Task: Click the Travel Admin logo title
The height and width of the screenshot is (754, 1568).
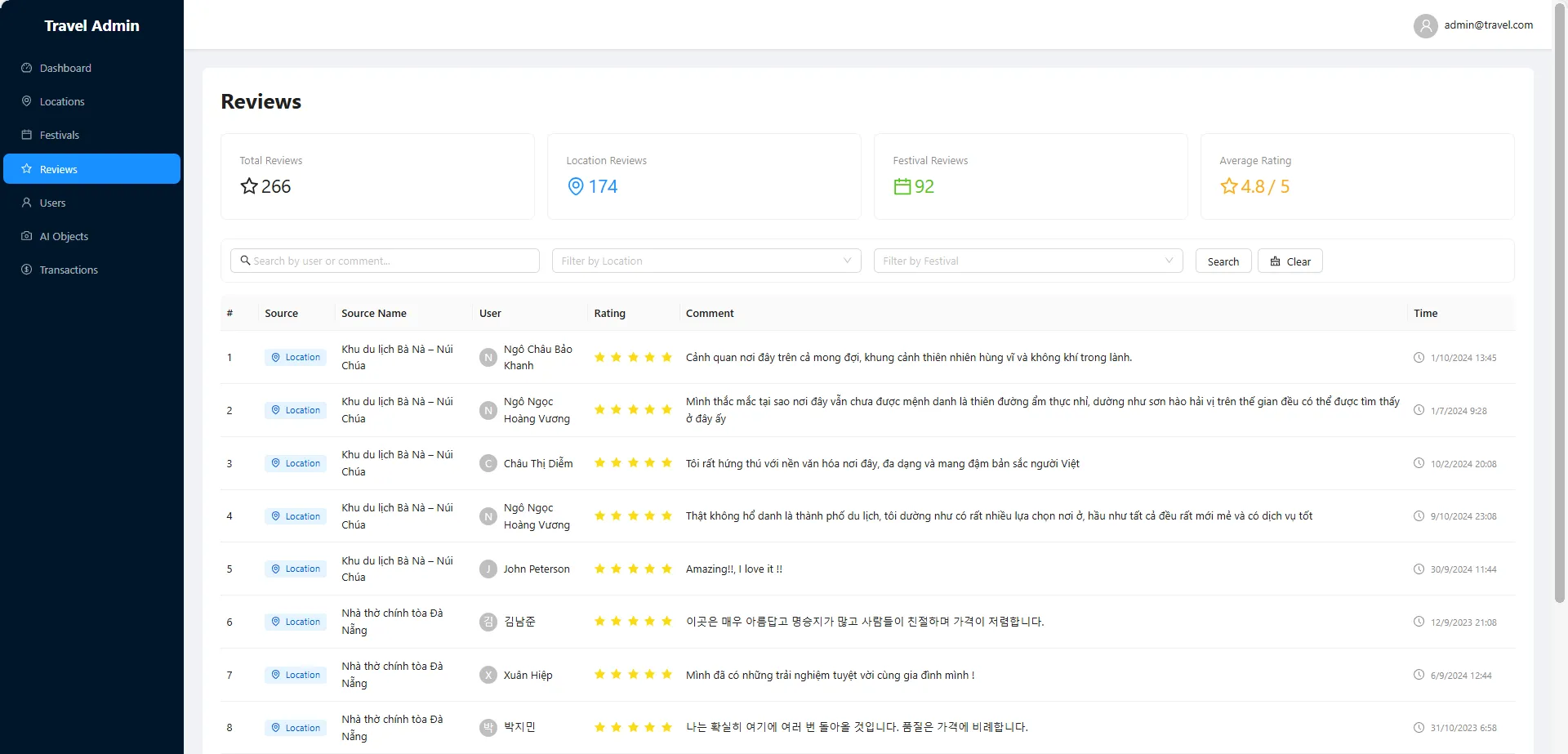Action: (91, 25)
